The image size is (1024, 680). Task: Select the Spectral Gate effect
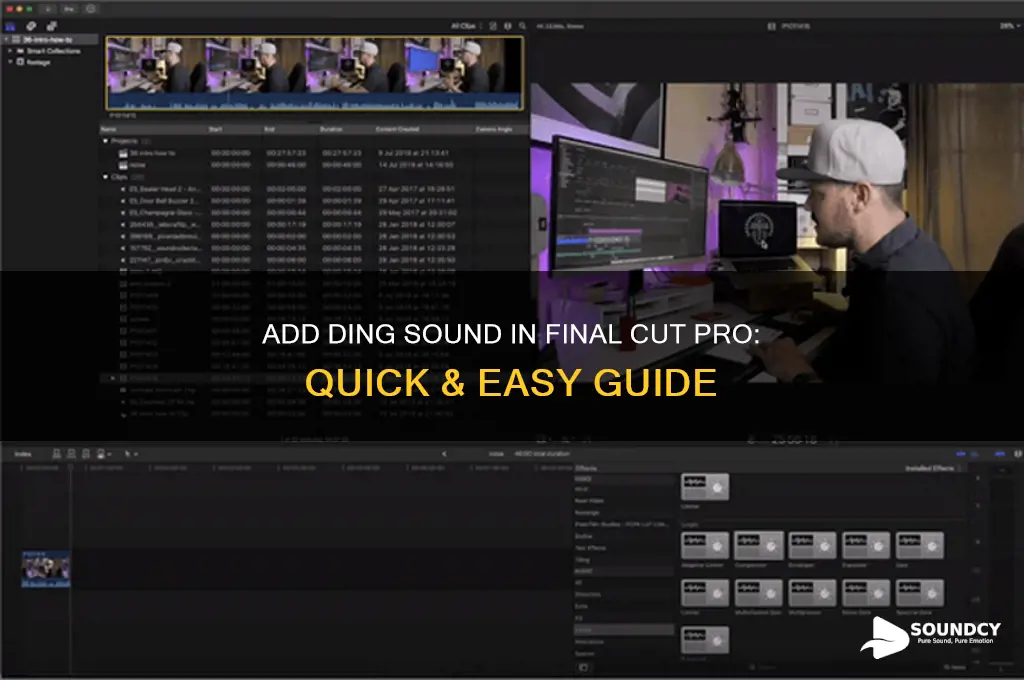920,592
